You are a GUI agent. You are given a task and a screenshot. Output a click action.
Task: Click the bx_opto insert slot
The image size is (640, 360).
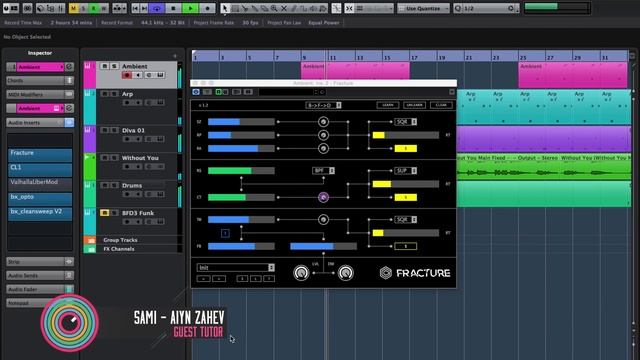pos(40,199)
